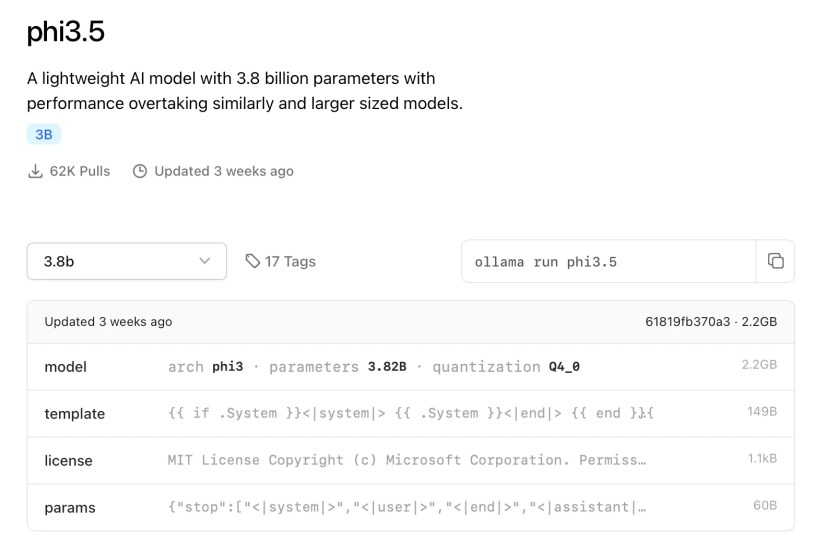Open the model file row
825x558 pixels.
point(65,367)
